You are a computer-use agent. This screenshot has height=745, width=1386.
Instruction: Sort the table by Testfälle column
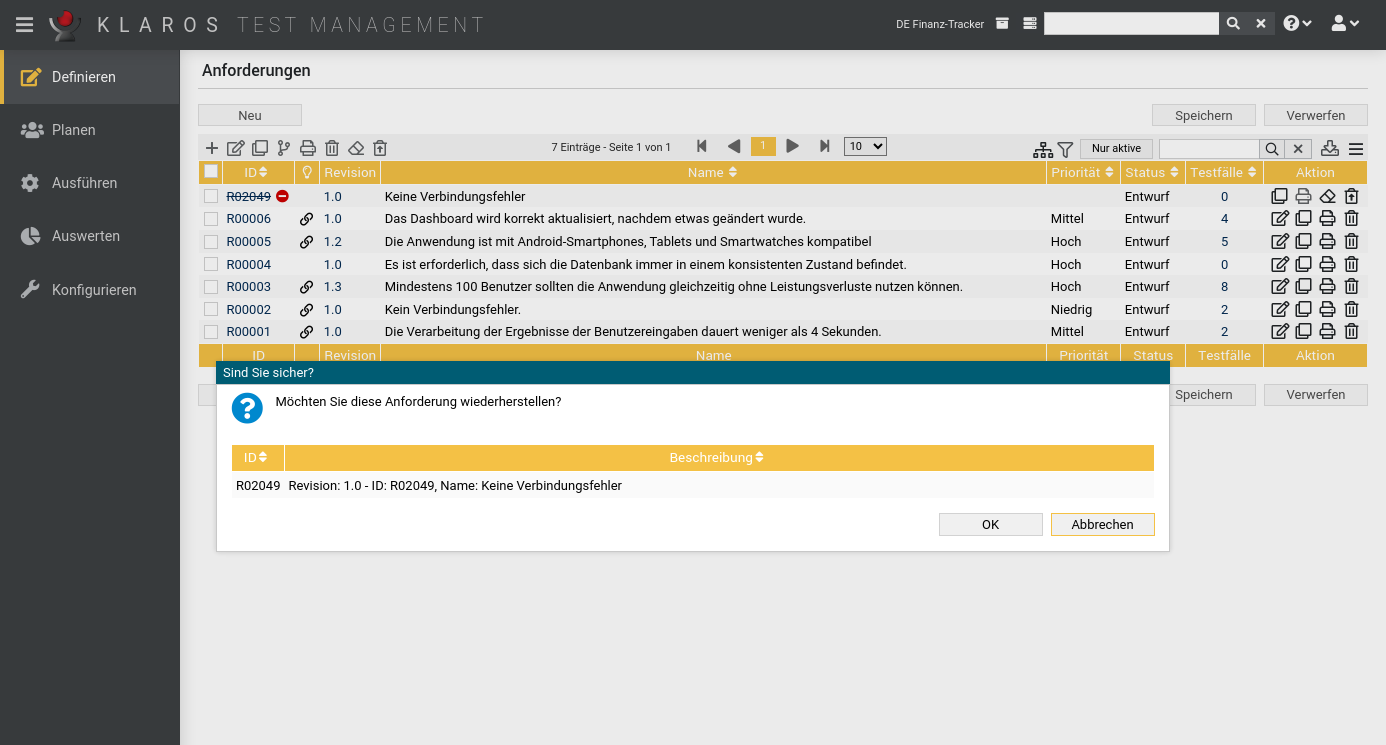point(1224,173)
